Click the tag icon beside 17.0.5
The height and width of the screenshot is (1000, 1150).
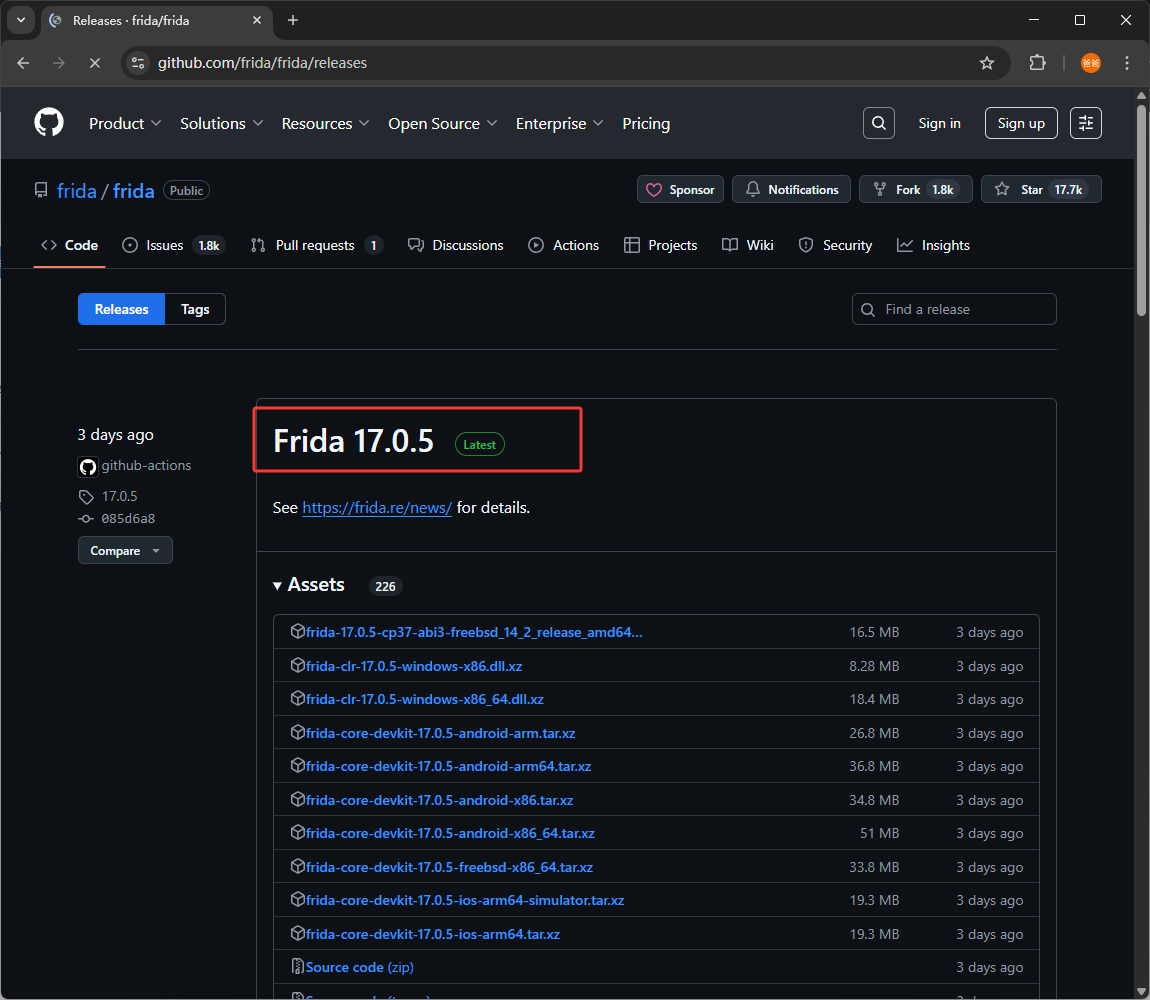coord(86,497)
